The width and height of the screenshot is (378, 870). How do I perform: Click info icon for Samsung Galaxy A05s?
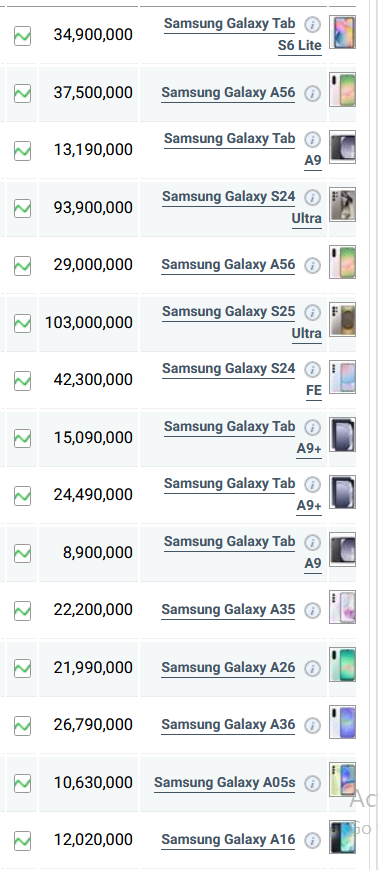(313, 783)
